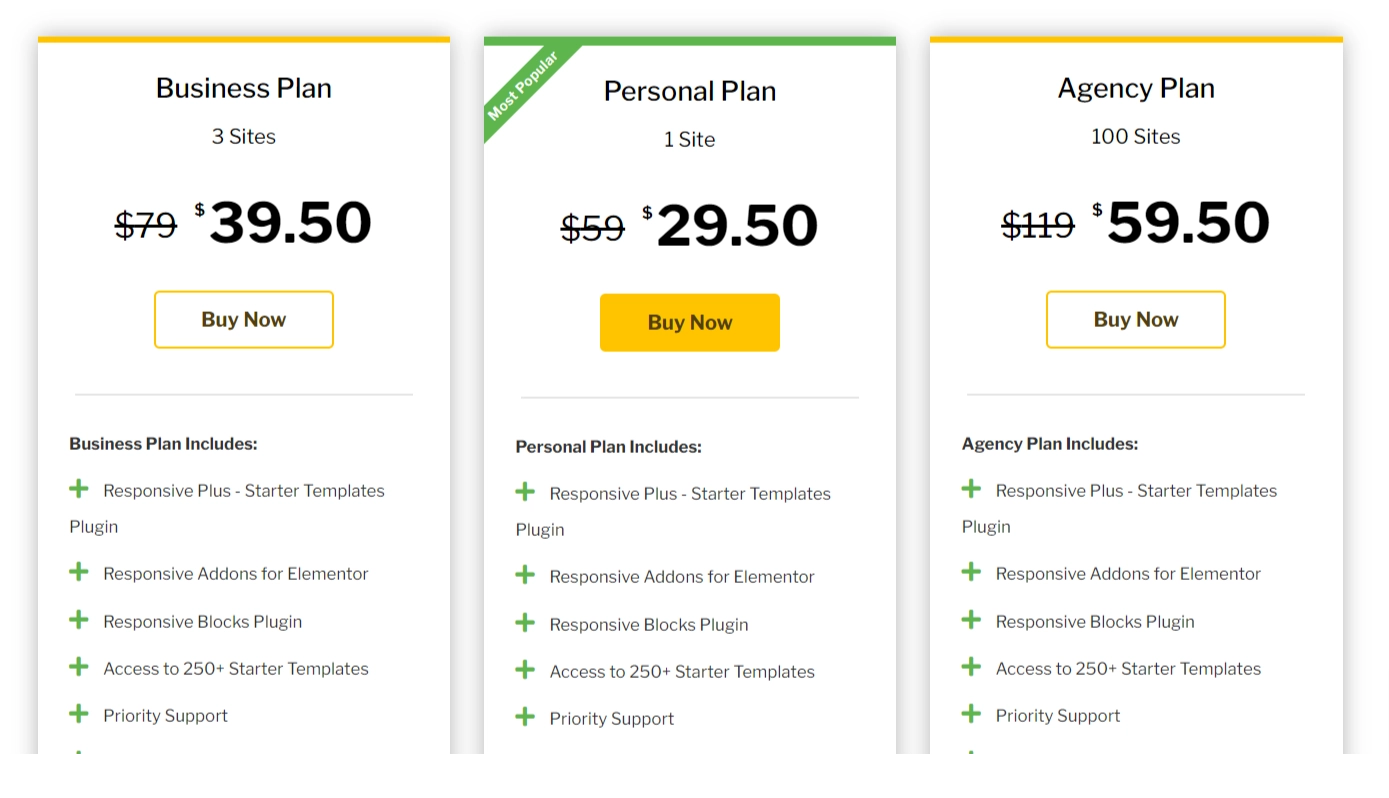Viewport: 1389px width, 798px height.
Task: Click the plus icon next to Responsive Blocks Plugin under Personal Plan
Action: pos(526,622)
